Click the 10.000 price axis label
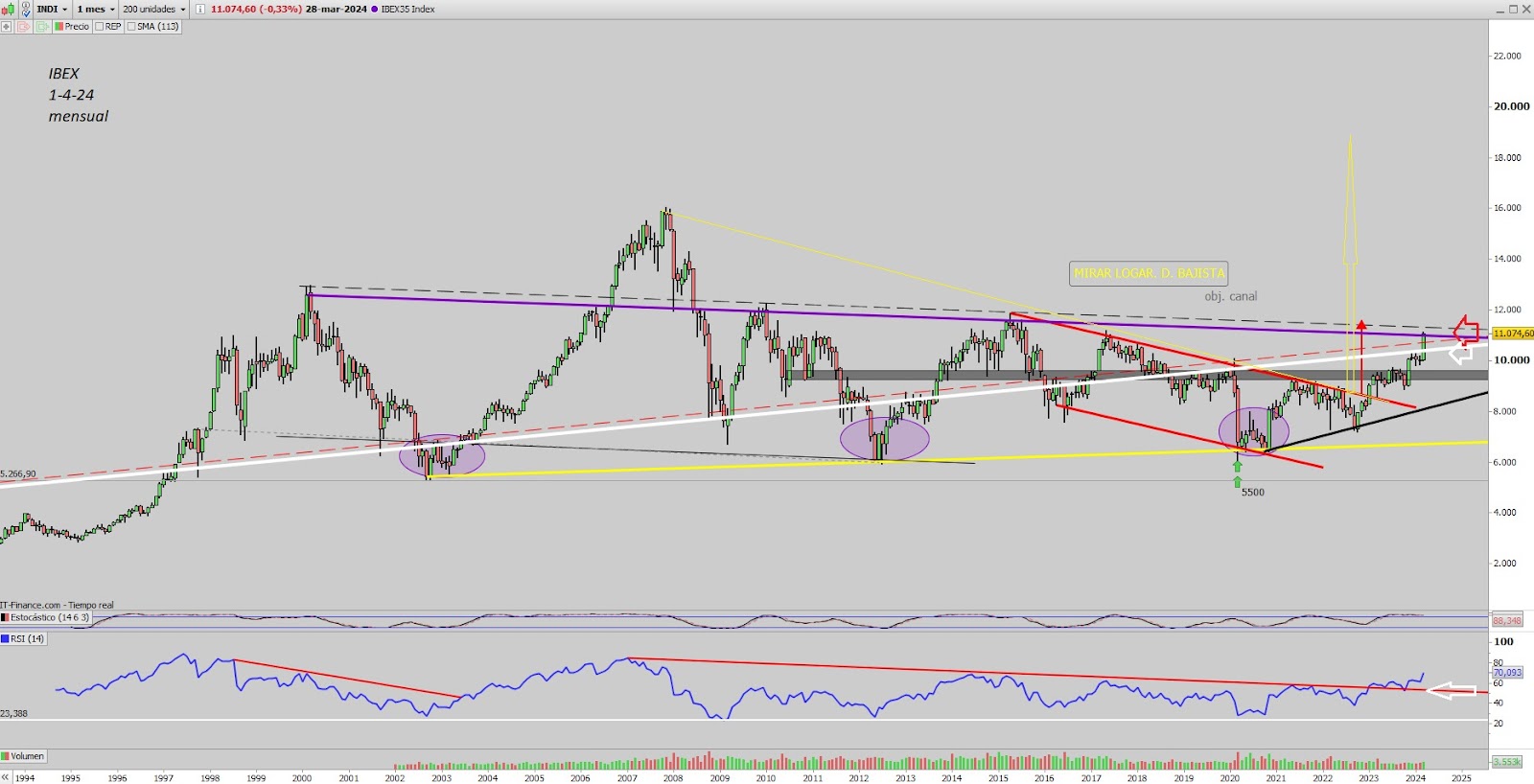Viewport: 1534px width, 784px height. click(x=1512, y=360)
